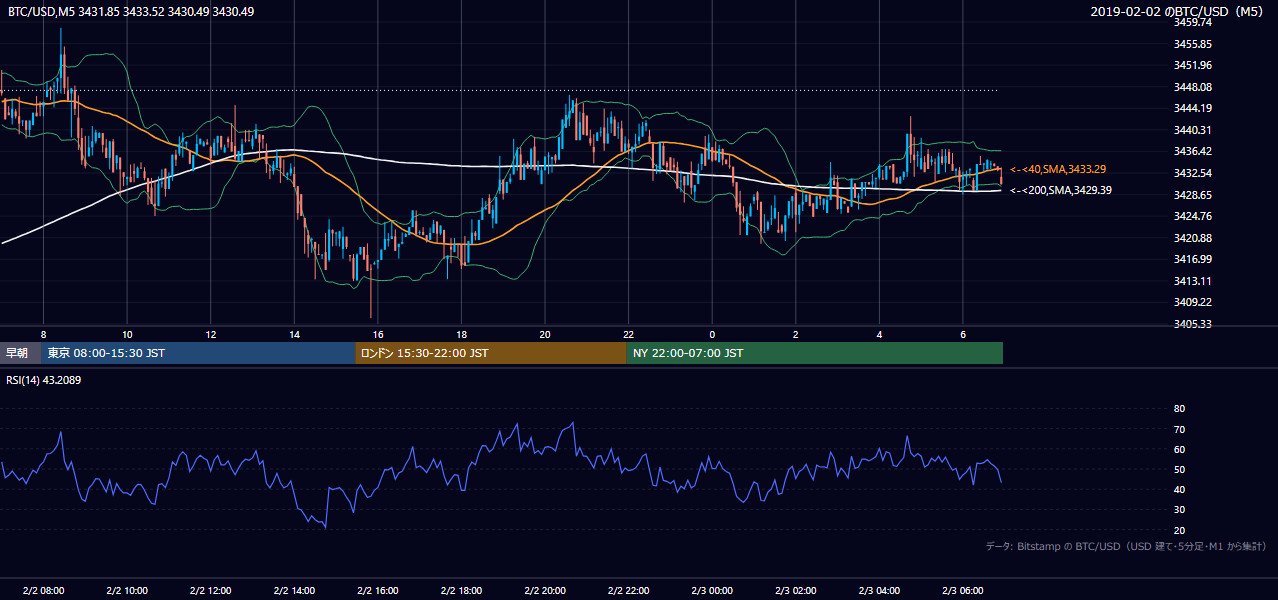Click the 2/2 20:00 date axis label
This screenshot has height=600, width=1278.
pyautogui.click(x=545, y=591)
